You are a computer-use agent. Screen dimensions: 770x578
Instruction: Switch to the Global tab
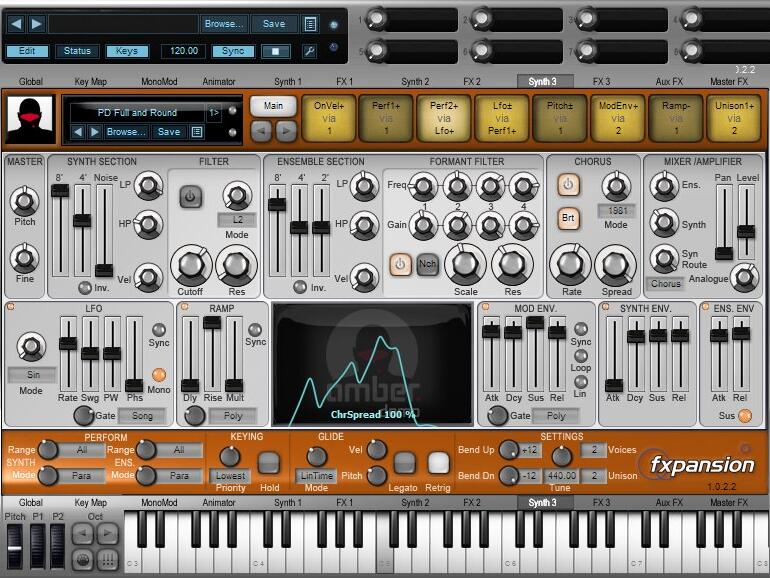coord(30,82)
